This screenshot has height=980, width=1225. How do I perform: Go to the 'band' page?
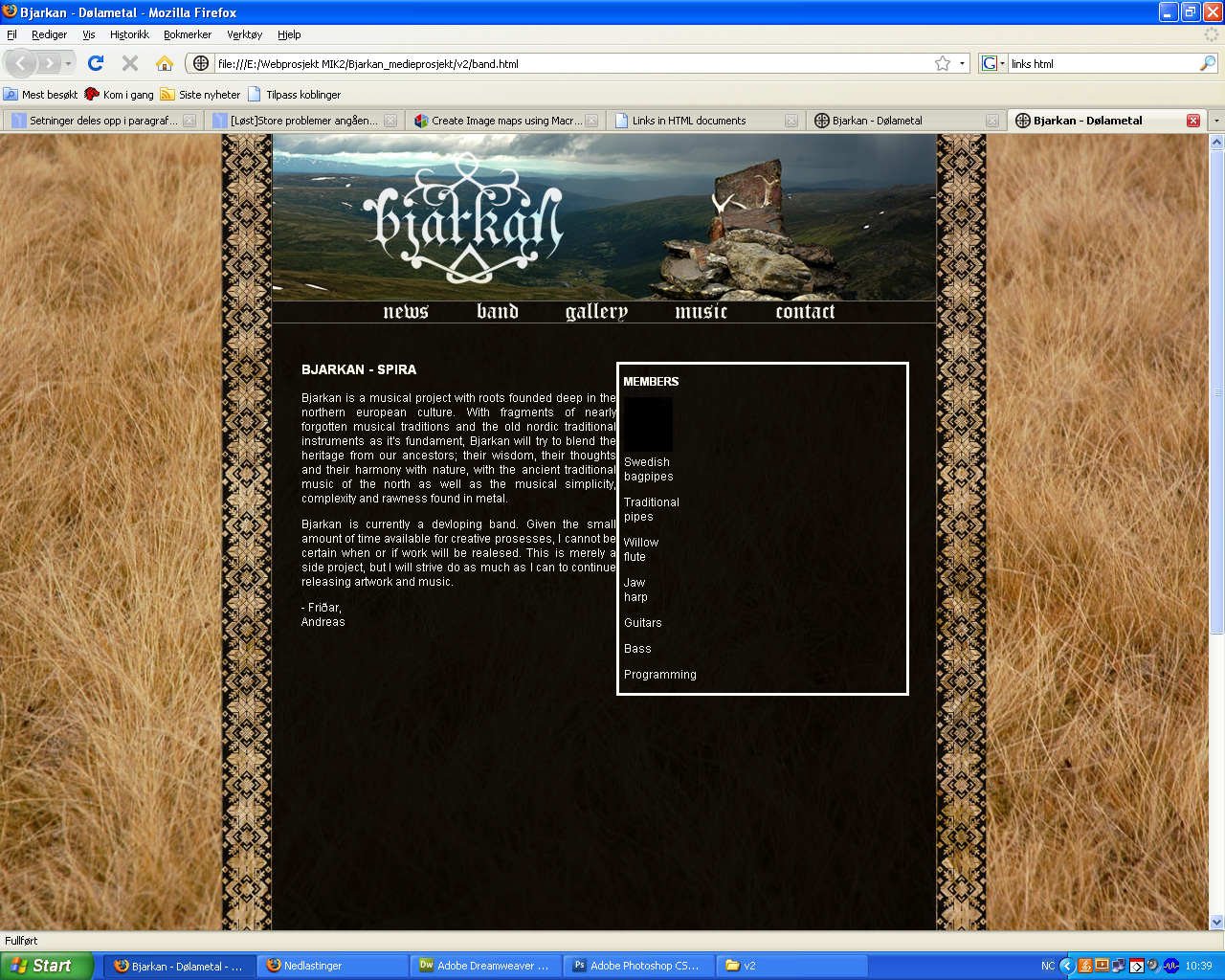(498, 312)
